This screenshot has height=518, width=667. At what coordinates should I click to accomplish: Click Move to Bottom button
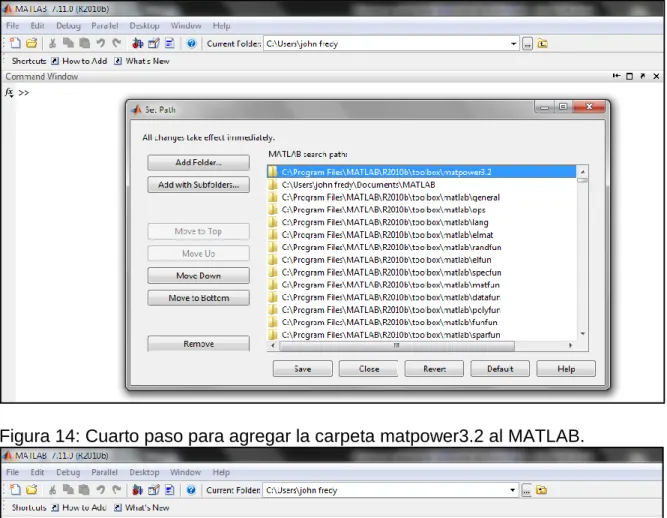click(198, 298)
